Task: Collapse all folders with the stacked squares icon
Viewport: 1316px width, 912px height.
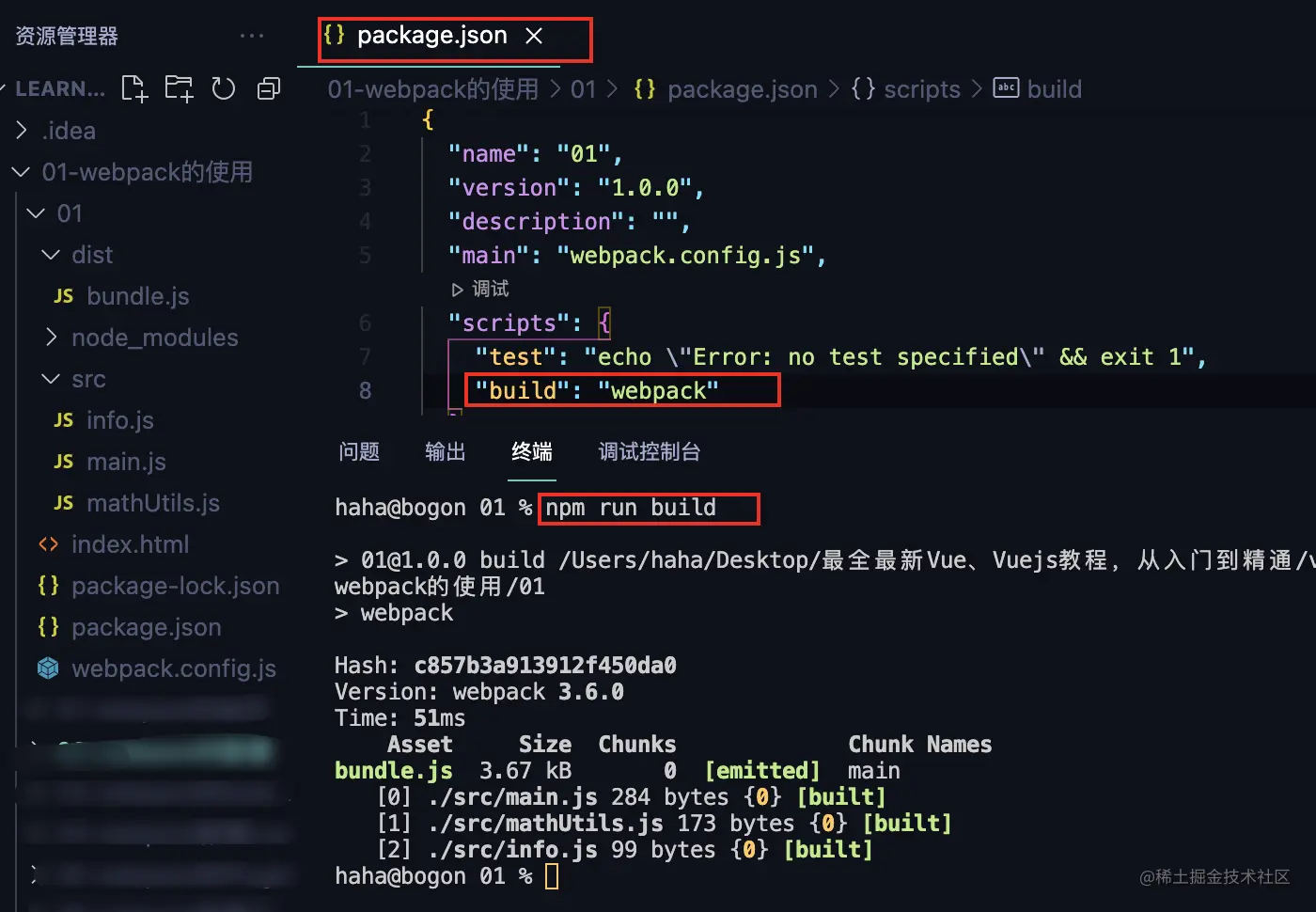Action: click(269, 88)
